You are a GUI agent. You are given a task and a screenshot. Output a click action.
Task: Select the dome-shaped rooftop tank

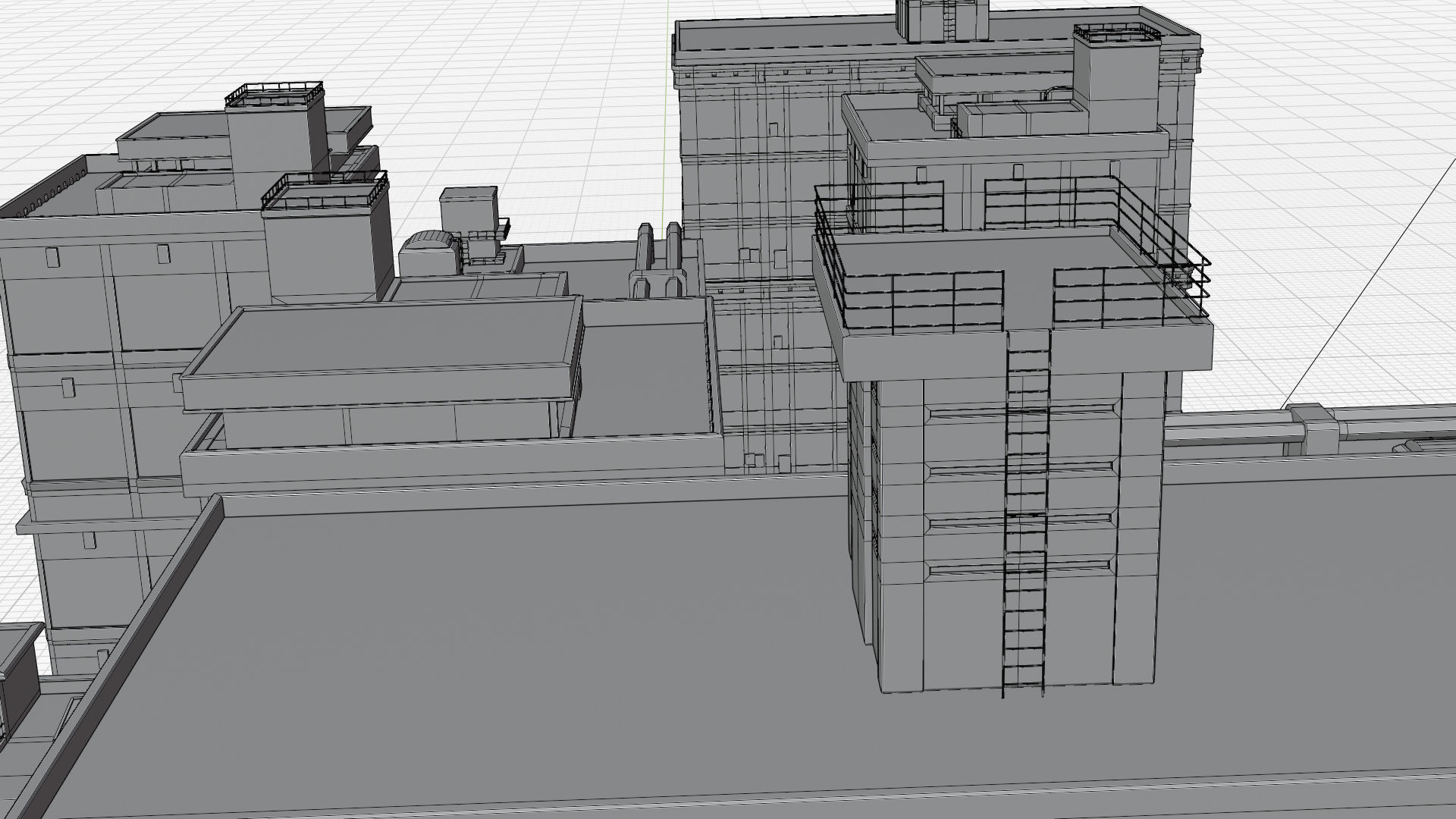coord(430,253)
